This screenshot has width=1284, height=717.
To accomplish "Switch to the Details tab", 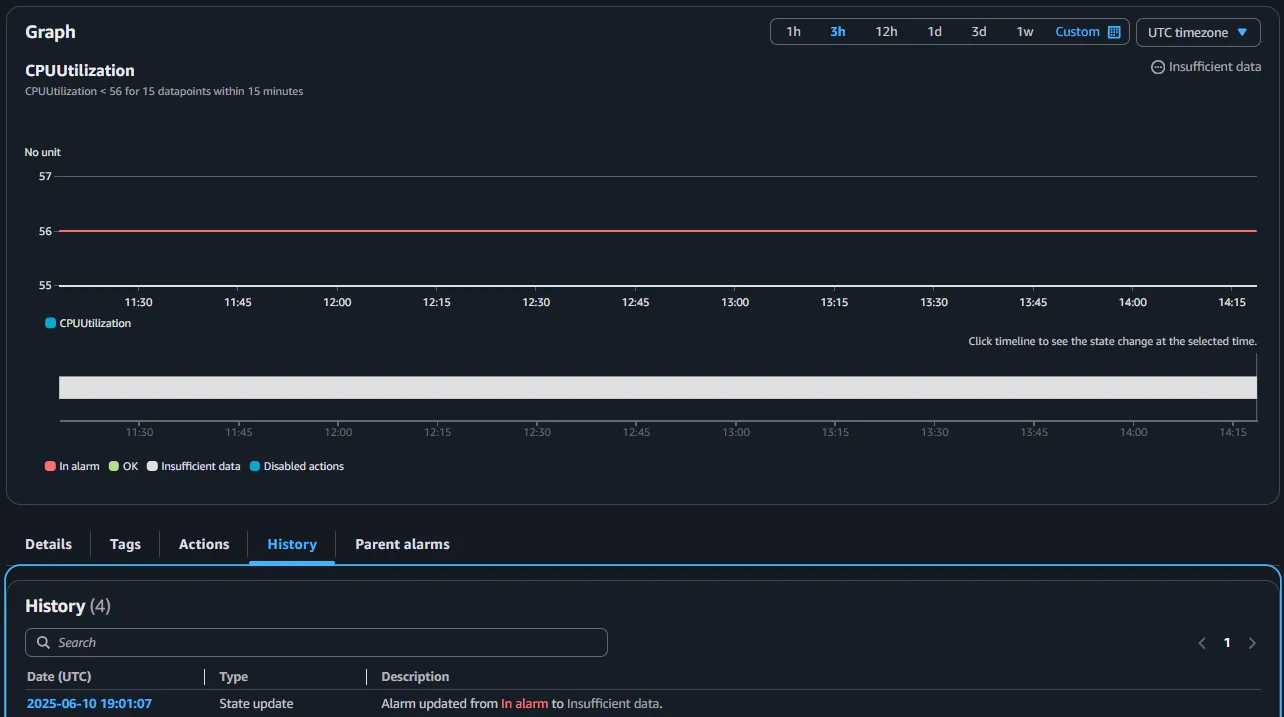I will 48,544.
